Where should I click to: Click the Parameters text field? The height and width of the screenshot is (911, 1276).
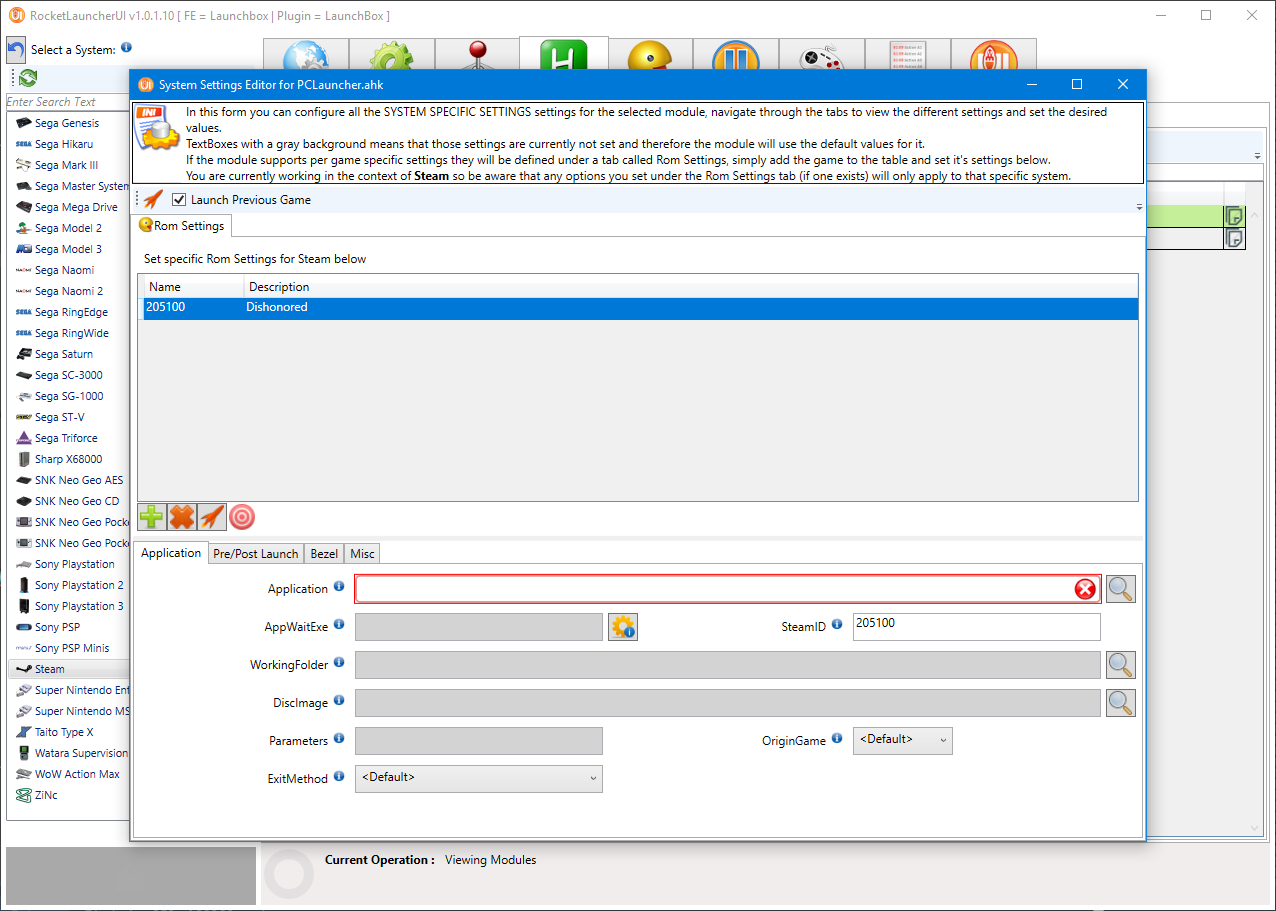479,741
